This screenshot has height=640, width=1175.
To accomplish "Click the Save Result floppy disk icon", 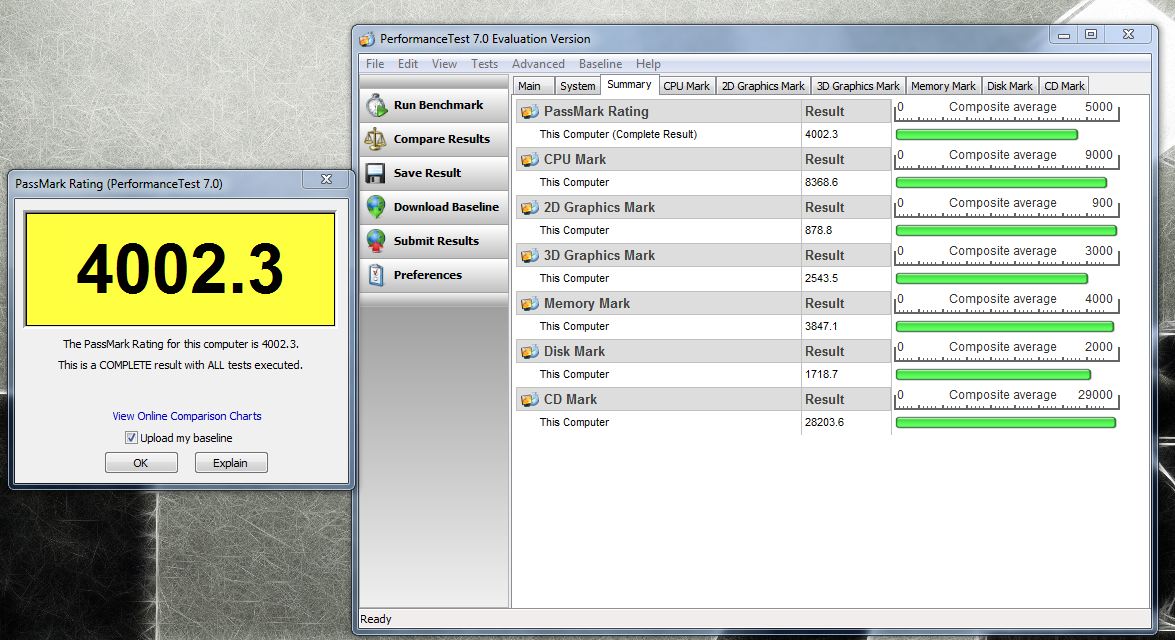I will (x=375, y=173).
